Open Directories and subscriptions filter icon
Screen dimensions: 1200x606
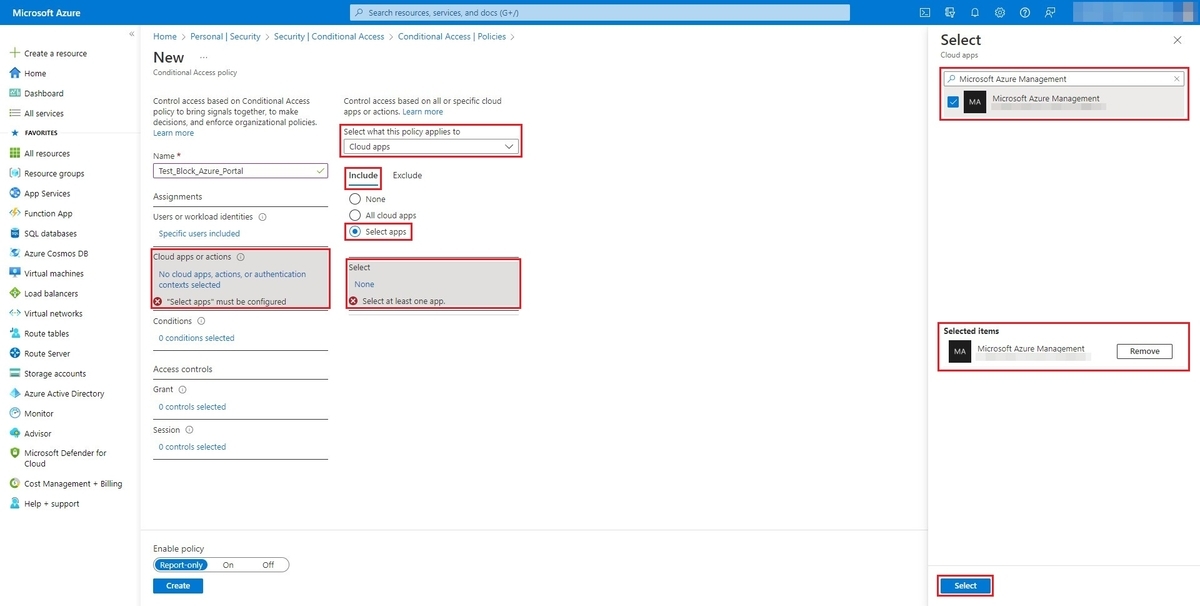[x=950, y=13]
